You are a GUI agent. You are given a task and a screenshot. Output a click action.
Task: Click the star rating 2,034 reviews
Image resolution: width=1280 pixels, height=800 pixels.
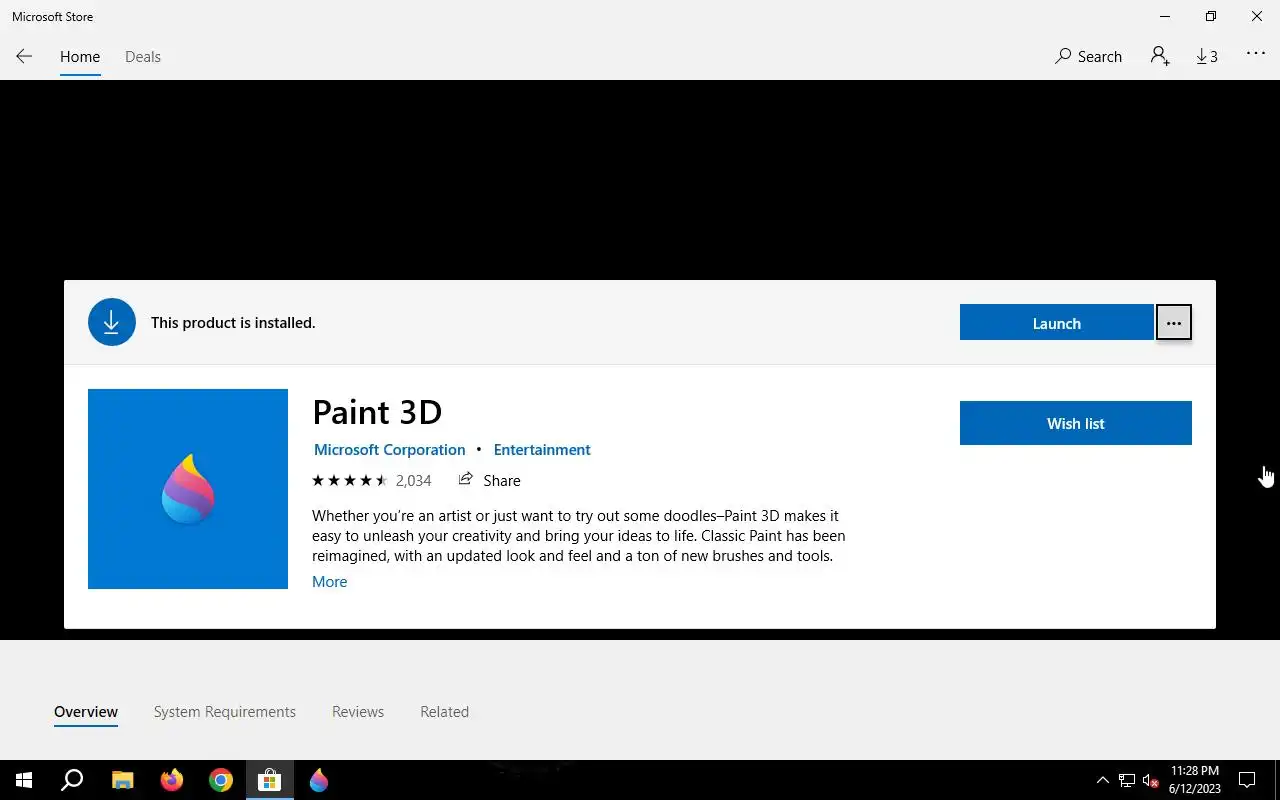371,480
